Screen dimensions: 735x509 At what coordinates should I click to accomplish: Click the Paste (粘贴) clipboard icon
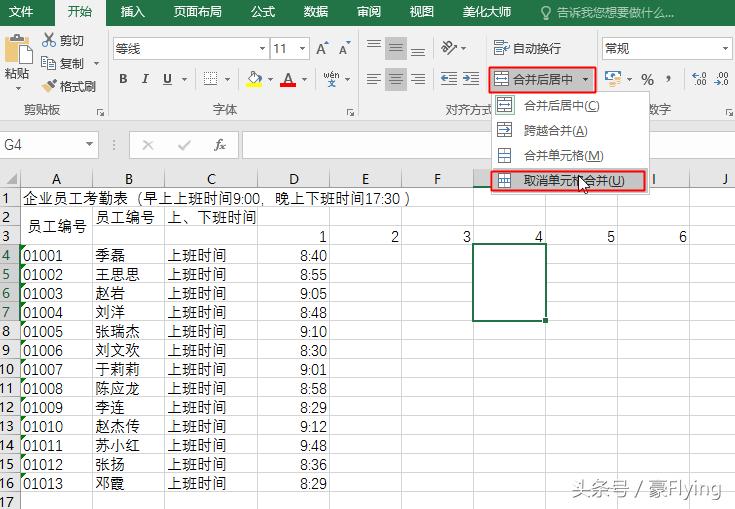[x=18, y=49]
